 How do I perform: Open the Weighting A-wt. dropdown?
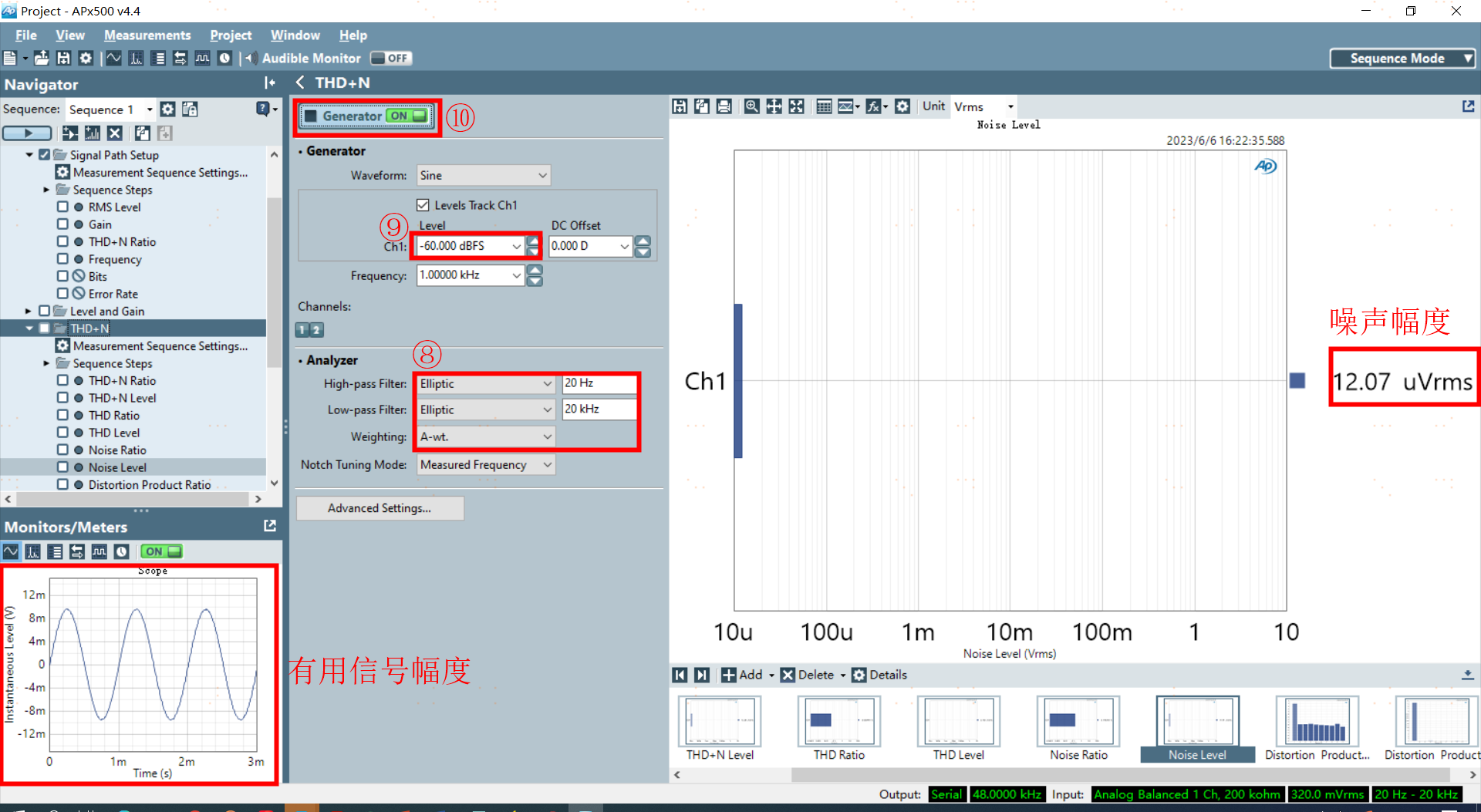point(486,436)
